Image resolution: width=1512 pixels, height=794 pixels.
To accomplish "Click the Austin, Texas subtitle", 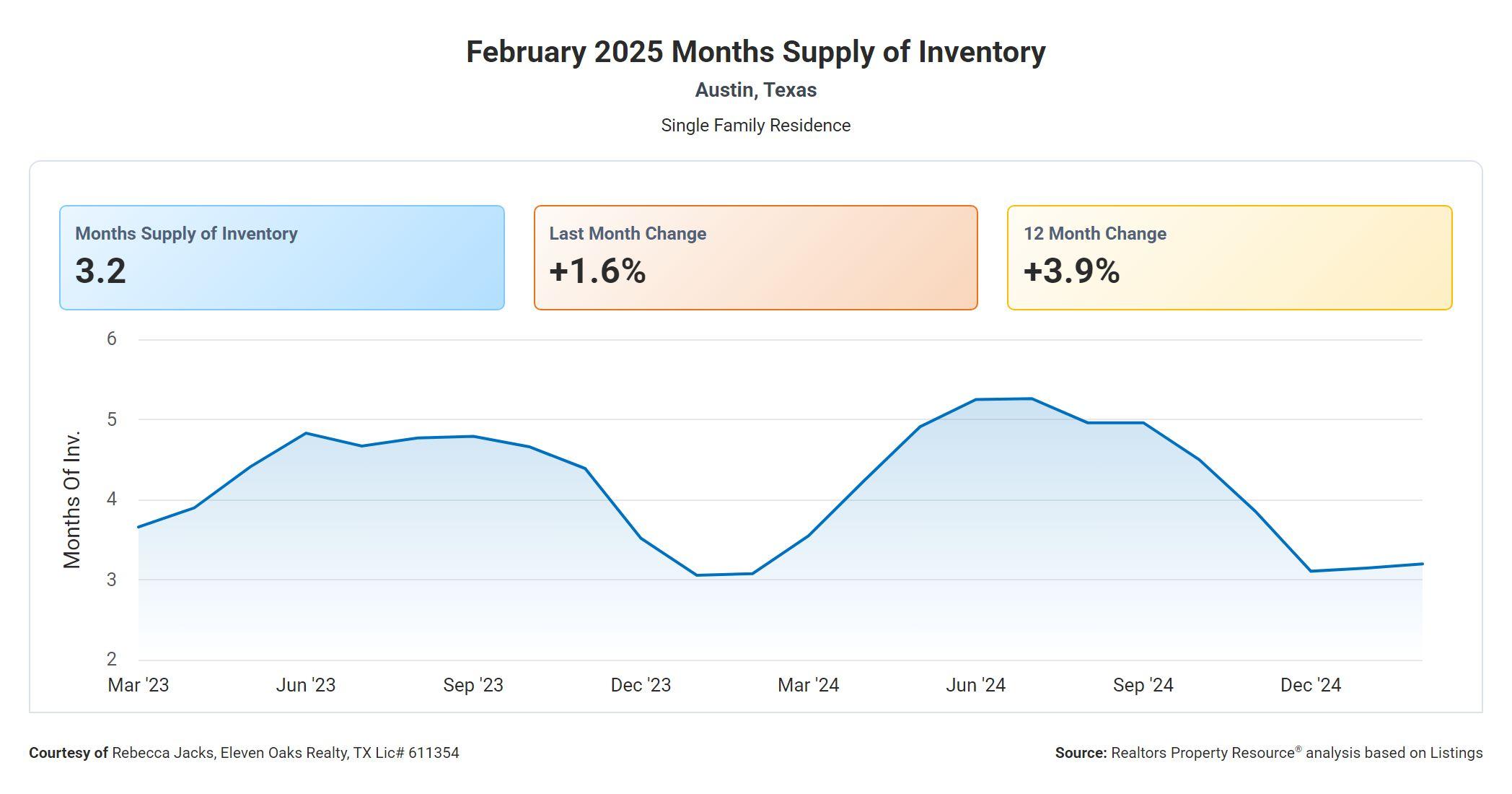I will pyautogui.click(x=755, y=90).
